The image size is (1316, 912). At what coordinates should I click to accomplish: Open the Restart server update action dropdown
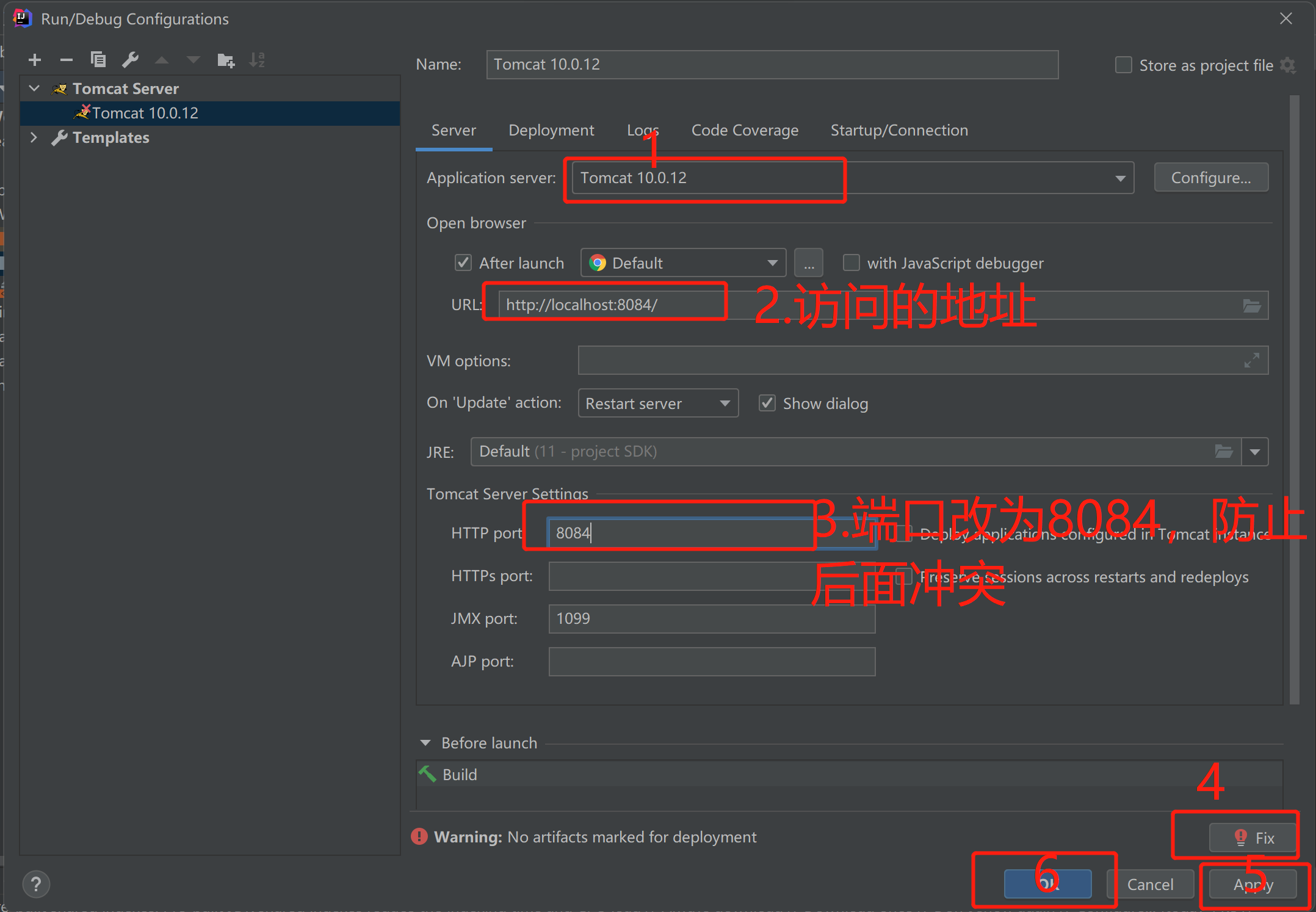tap(658, 404)
